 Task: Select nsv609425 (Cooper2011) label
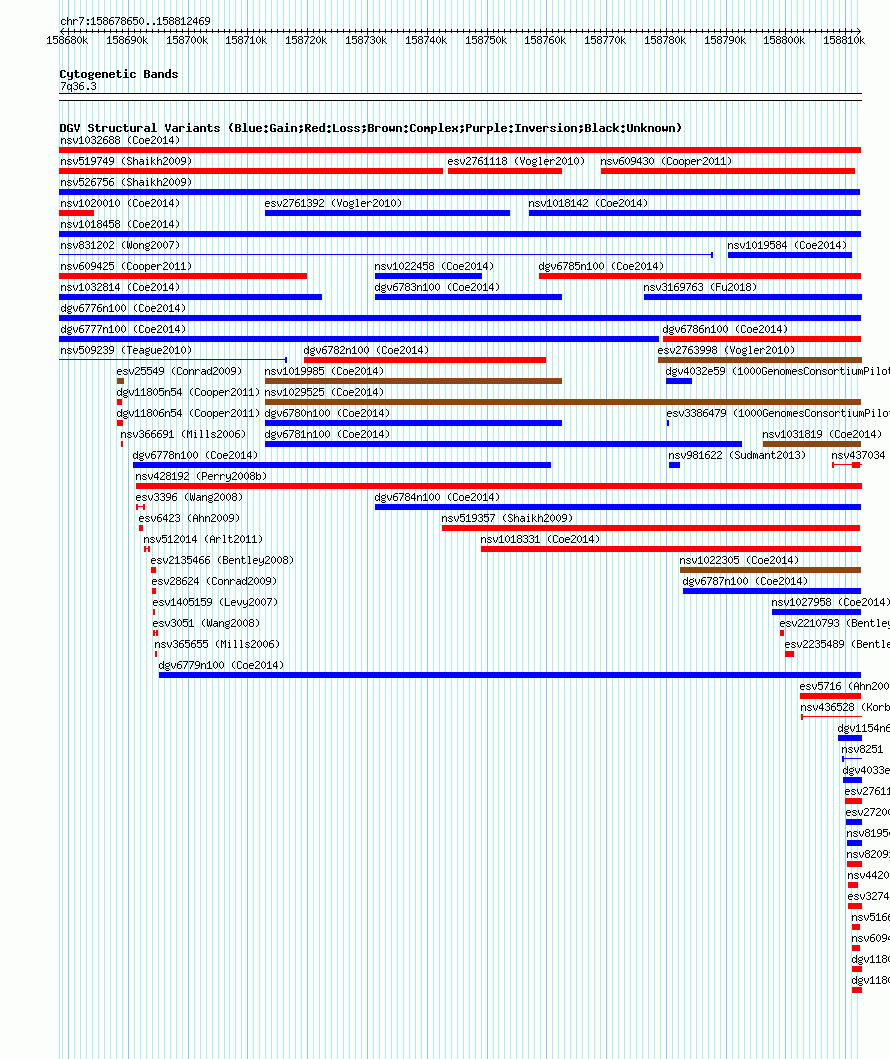126,266
